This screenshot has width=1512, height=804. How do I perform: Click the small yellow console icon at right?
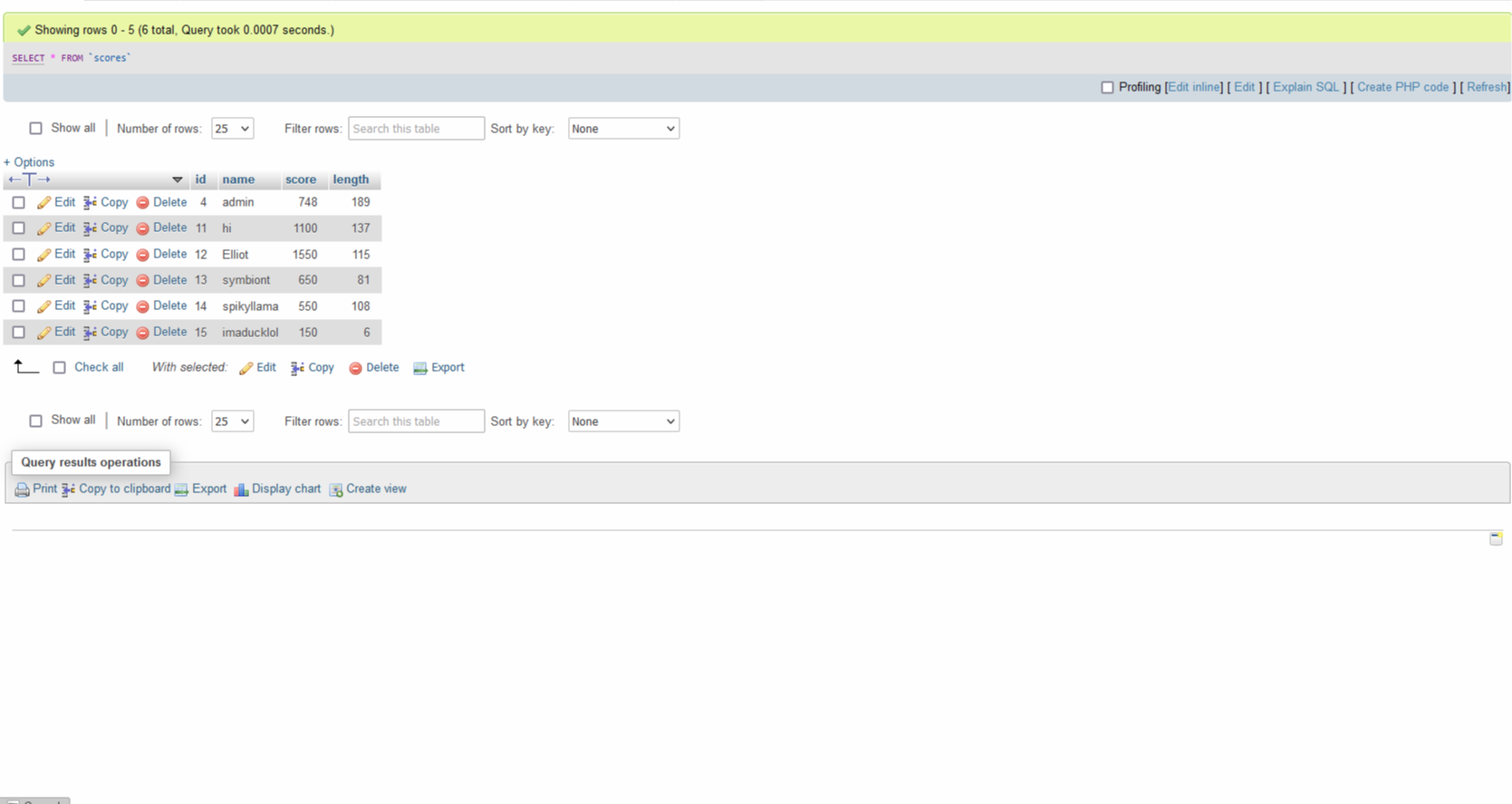pos(1496,538)
